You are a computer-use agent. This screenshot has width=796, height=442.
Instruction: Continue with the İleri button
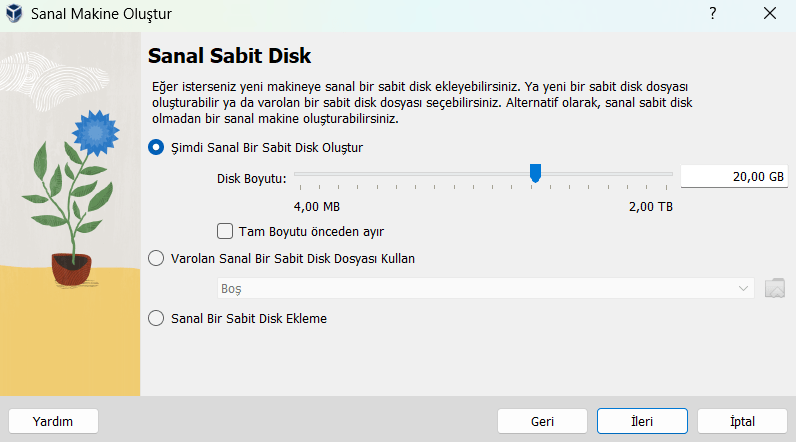point(642,421)
